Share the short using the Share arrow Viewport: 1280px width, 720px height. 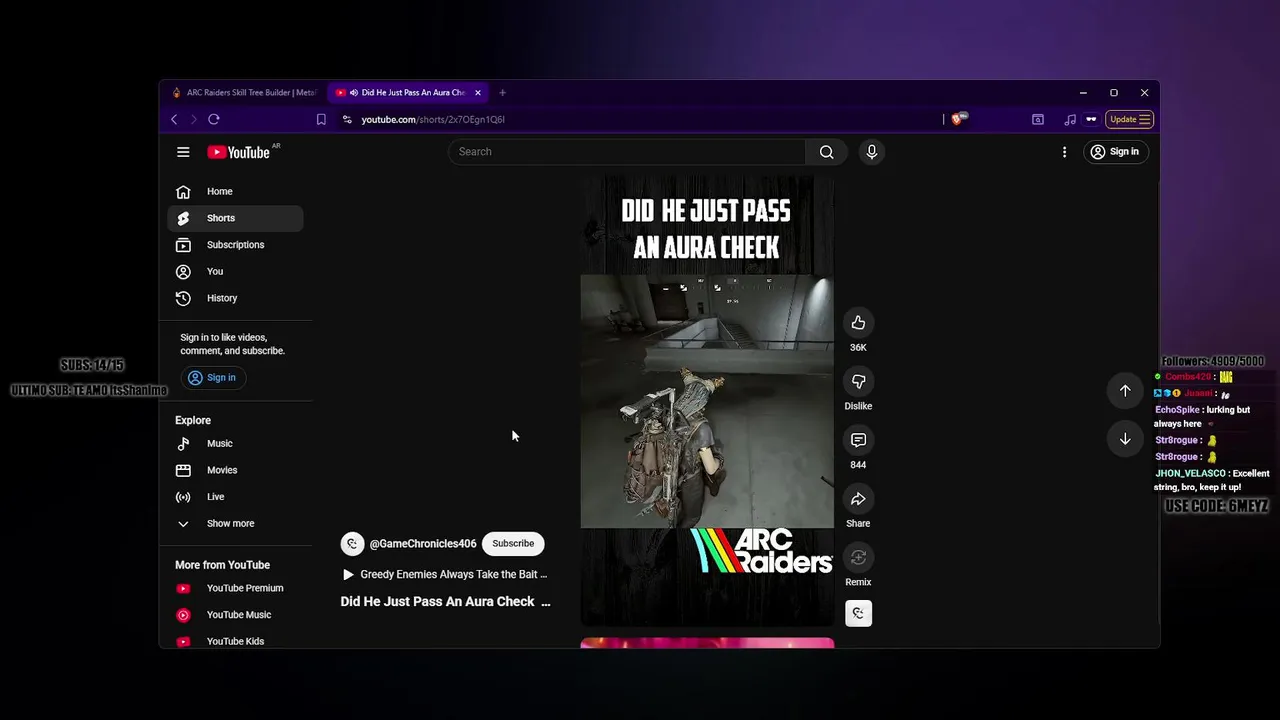(858, 499)
